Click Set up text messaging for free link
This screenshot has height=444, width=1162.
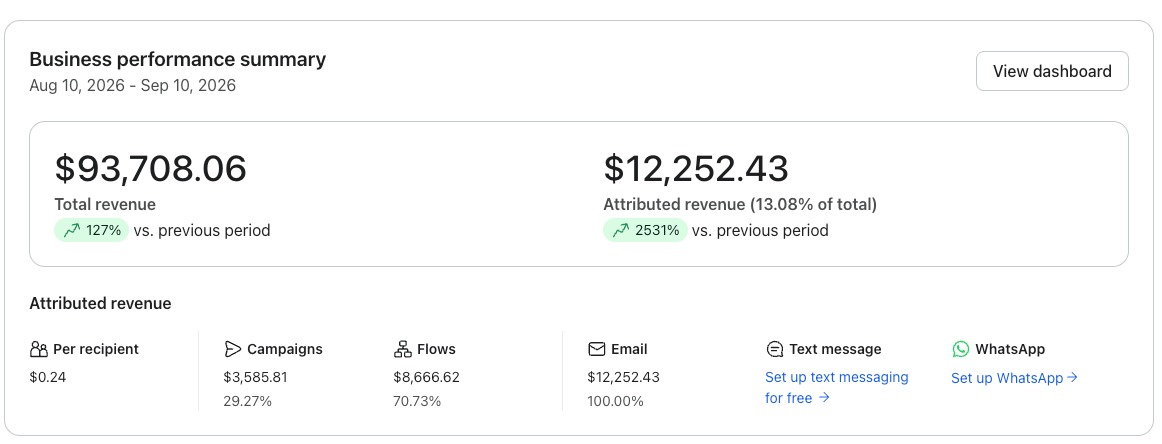click(837, 388)
